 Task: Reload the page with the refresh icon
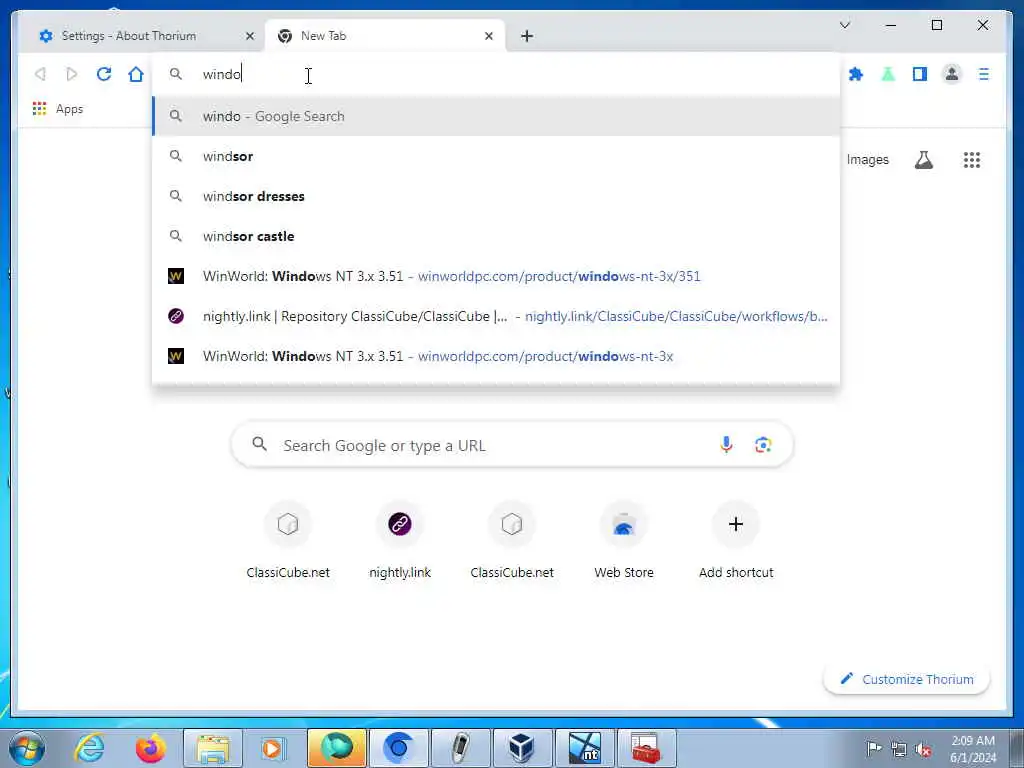click(x=104, y=74)
